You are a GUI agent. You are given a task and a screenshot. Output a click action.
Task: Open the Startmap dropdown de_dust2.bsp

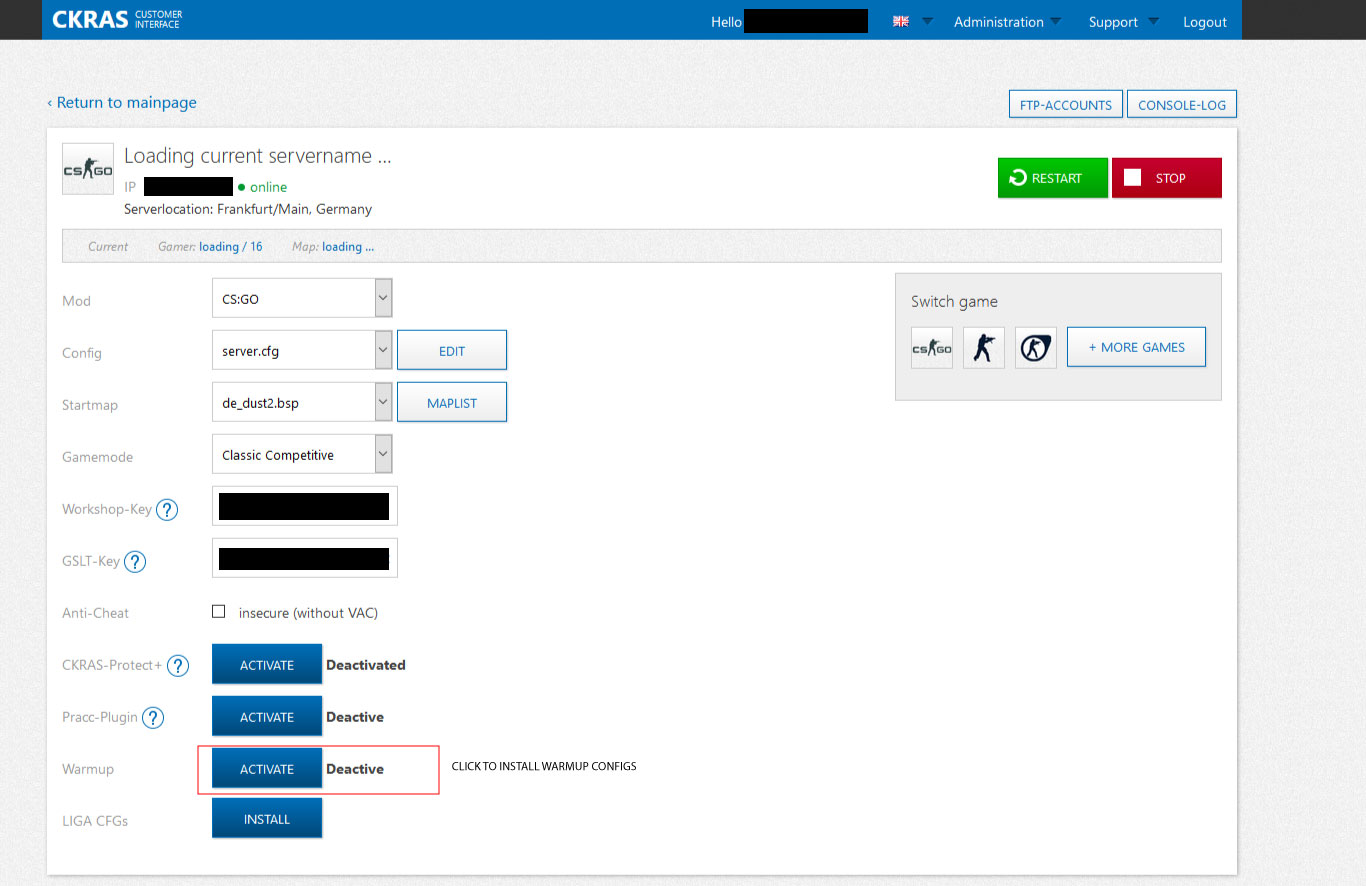pyautogui.click(x=302, y=402)
